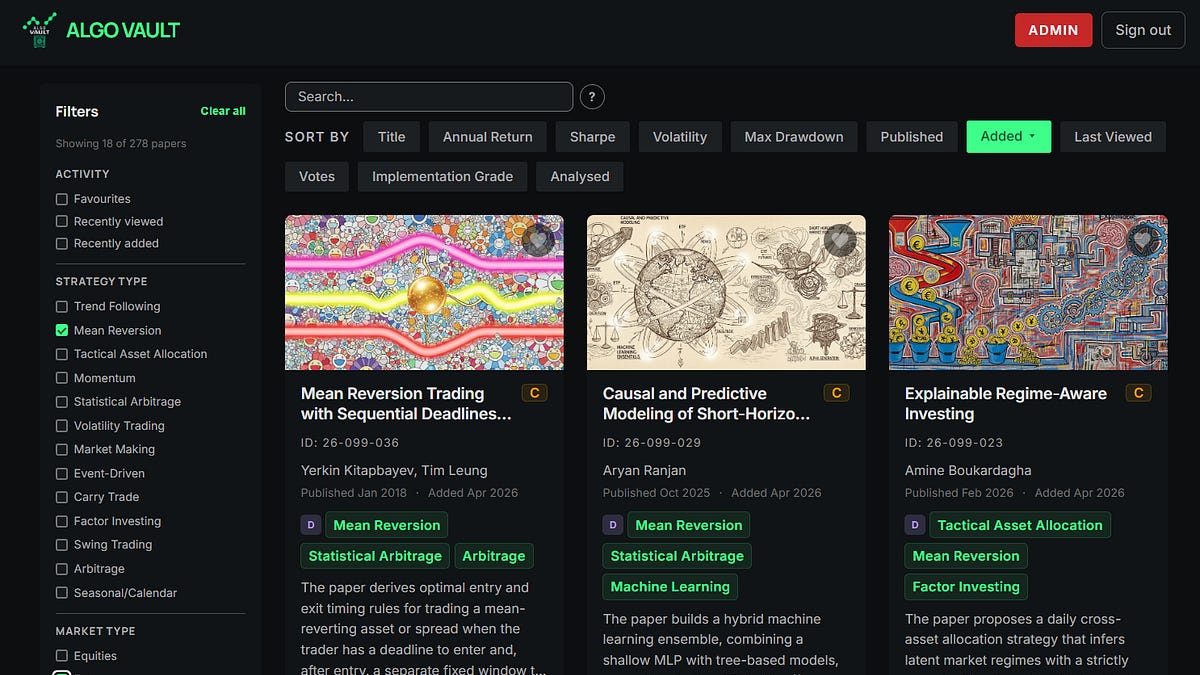This screenshot has width=1200, height=675.
Task: Open the search help question mark icon
Action: 592,97
